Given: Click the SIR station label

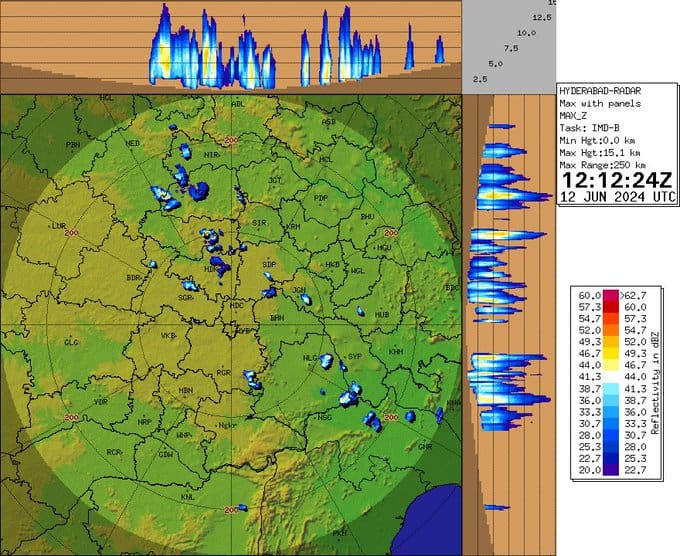Looking at the screenshot, I should pos(259,223).
